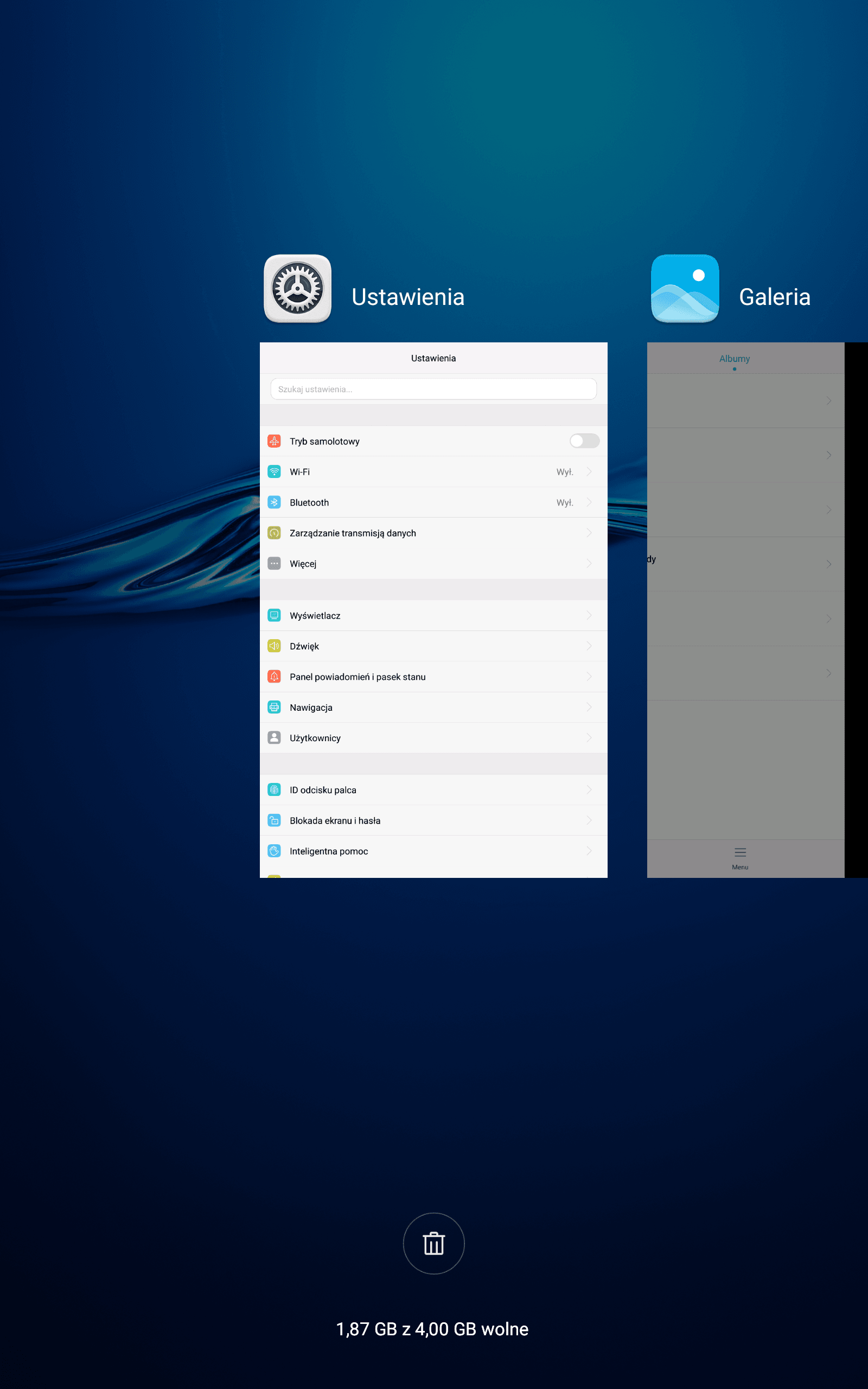Click the Bluetooth label text
This screenshot has height=1389, width=868.
[x=309, y=503]
